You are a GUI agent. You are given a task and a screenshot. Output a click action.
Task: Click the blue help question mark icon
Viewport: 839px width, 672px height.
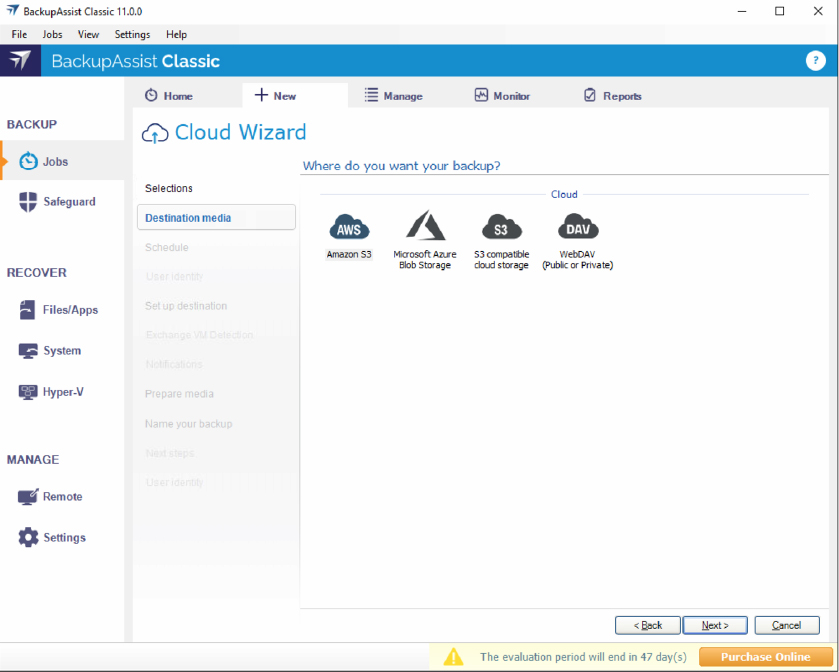[x=815, y=61]
